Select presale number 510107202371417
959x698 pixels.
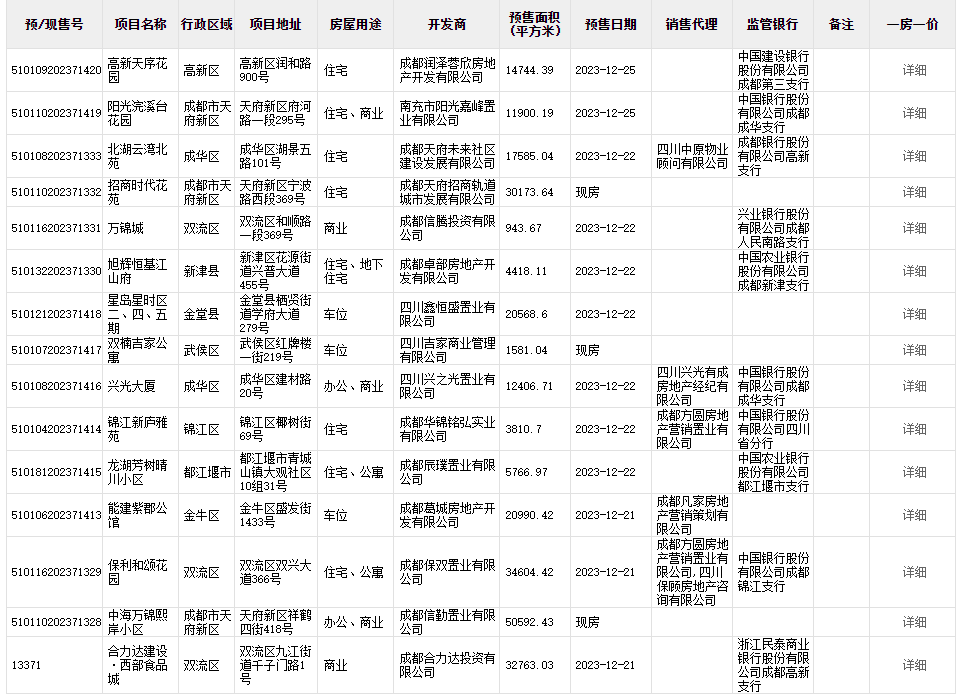(56, 350)
